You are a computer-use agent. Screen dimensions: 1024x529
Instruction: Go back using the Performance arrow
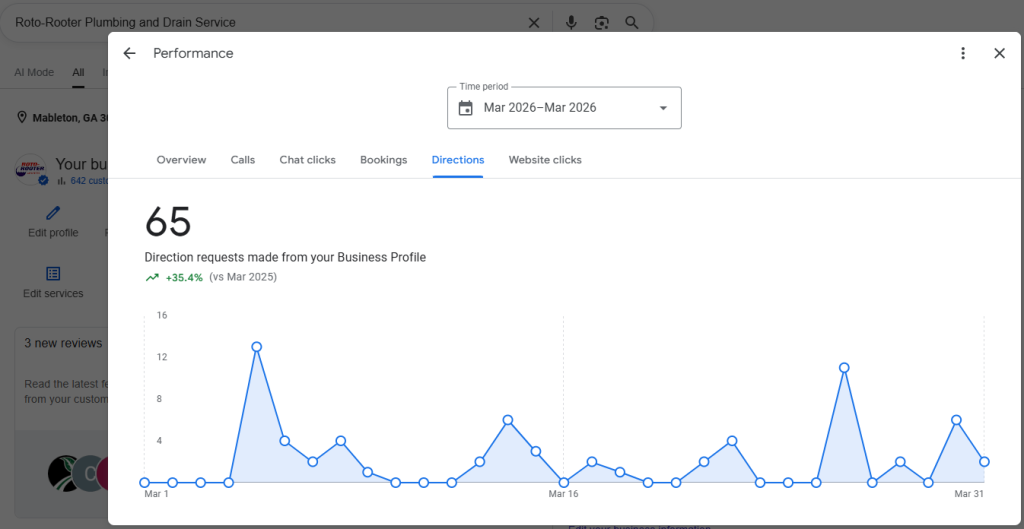coord(129,54)
